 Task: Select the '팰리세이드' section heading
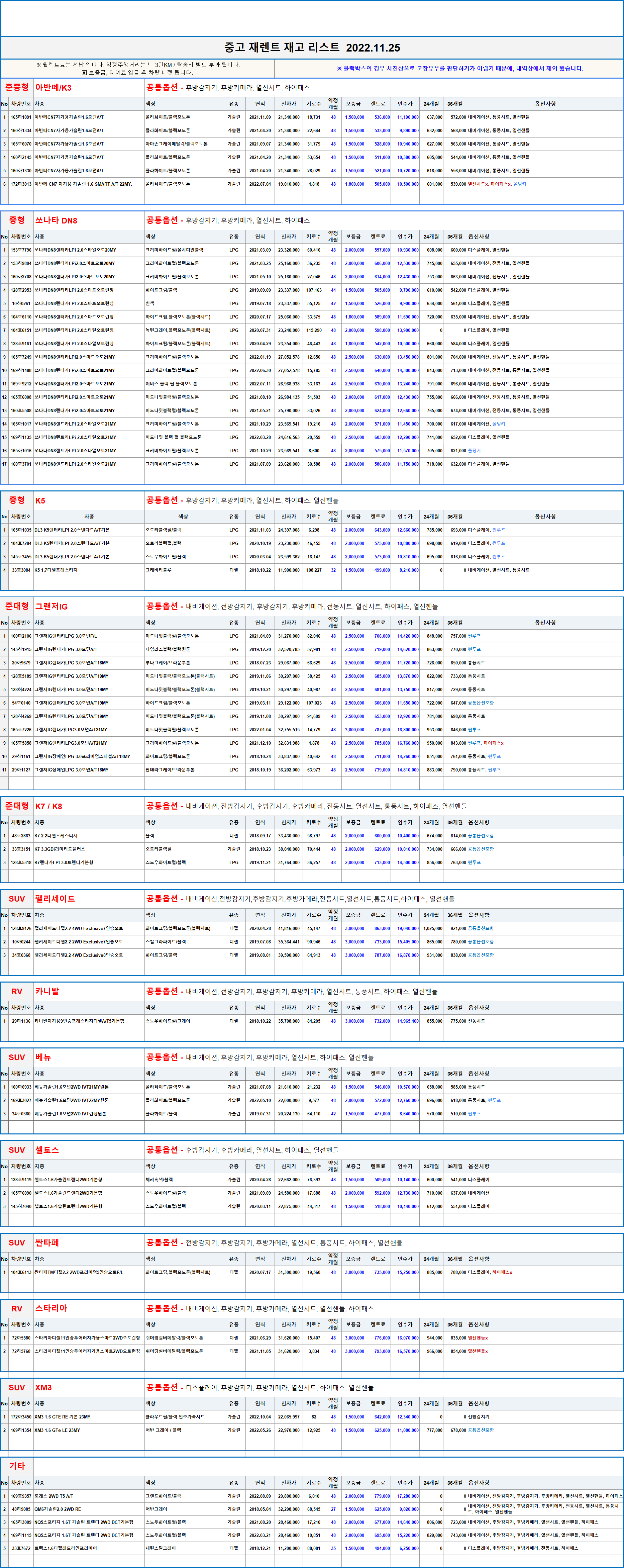[x=55, y=899]
